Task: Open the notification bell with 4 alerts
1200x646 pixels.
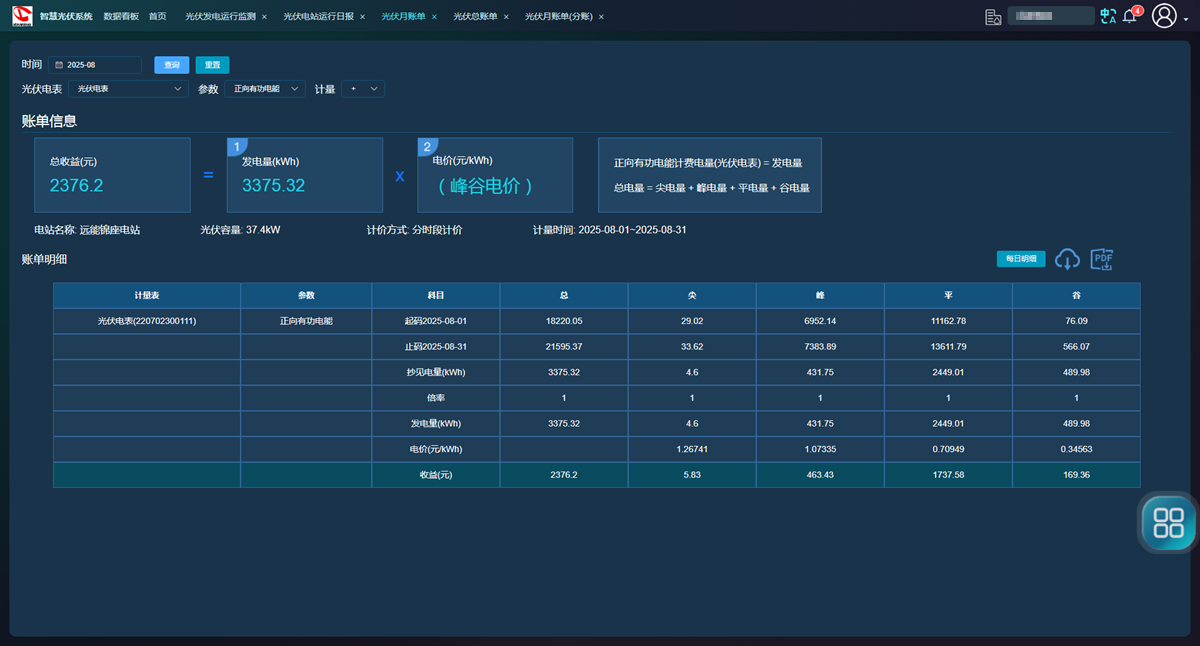Action: click(x=1130, y=16)
